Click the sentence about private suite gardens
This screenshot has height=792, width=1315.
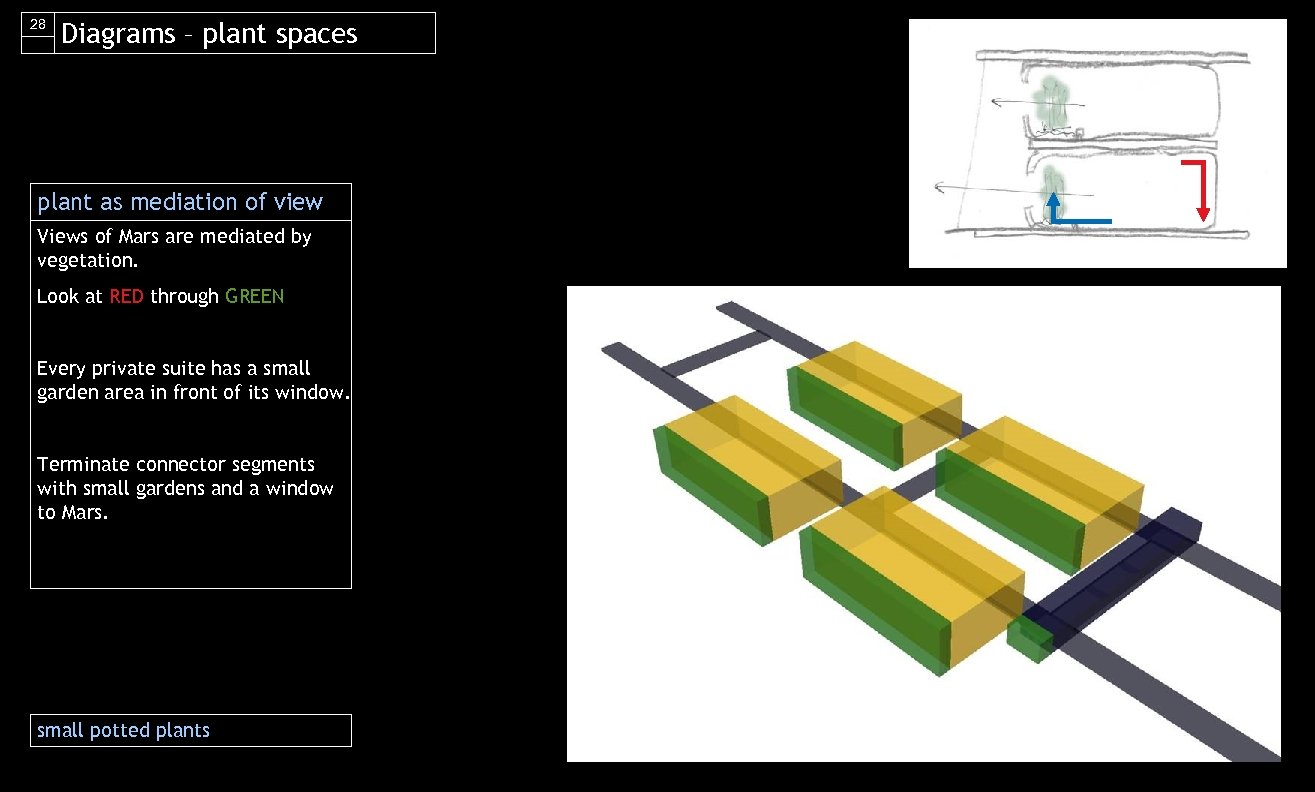192,380
